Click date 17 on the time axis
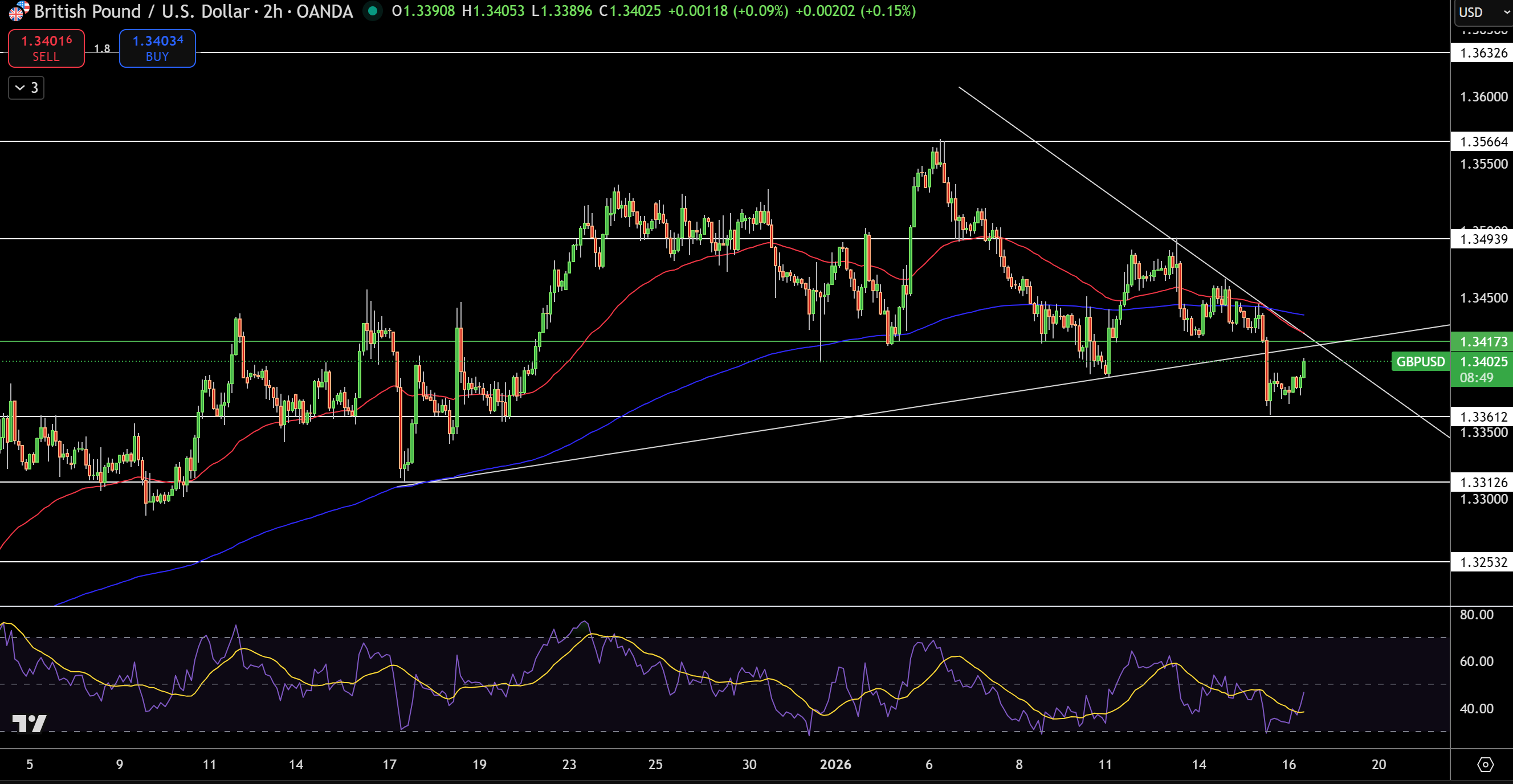1513x784 pixels. point(389,765)
